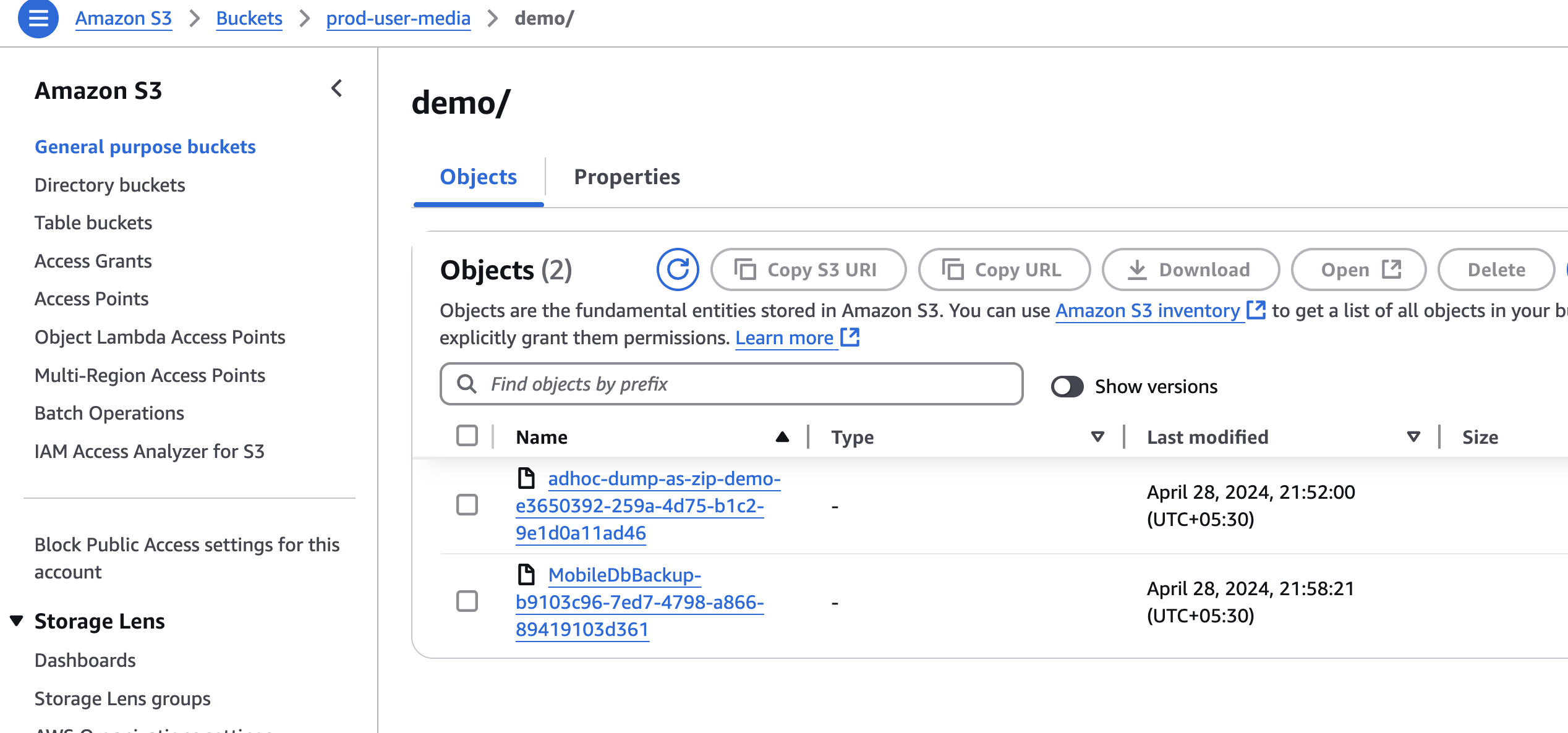Click the Type column header text
This screenshot has height=733, width=1568.
coord(853,437)
